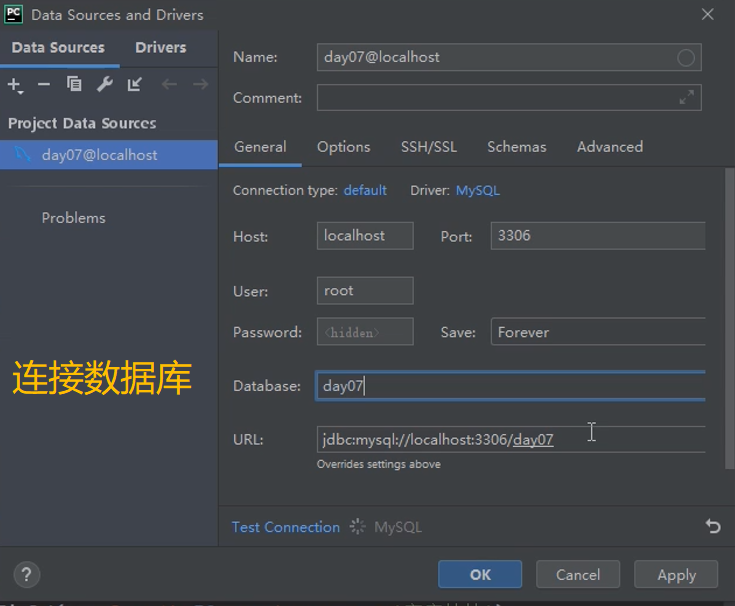Open the Advanced tab

610,147
